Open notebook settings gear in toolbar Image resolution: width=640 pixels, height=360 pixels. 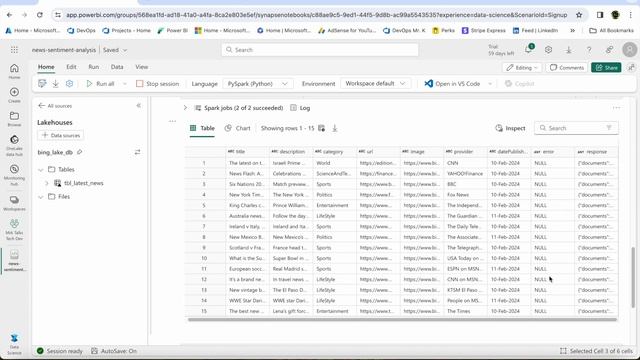(x=69, y=84)
